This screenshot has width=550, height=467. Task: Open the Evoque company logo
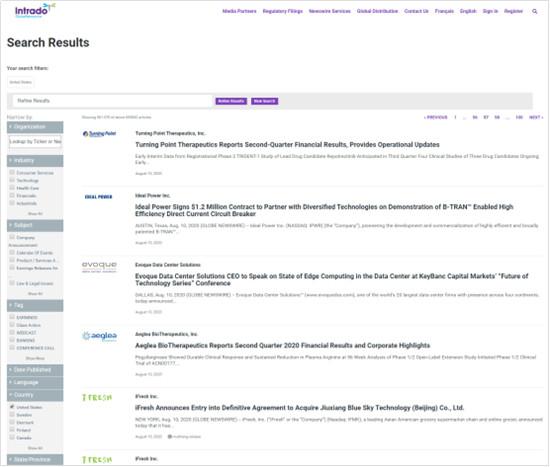click(x=99, y=267)
